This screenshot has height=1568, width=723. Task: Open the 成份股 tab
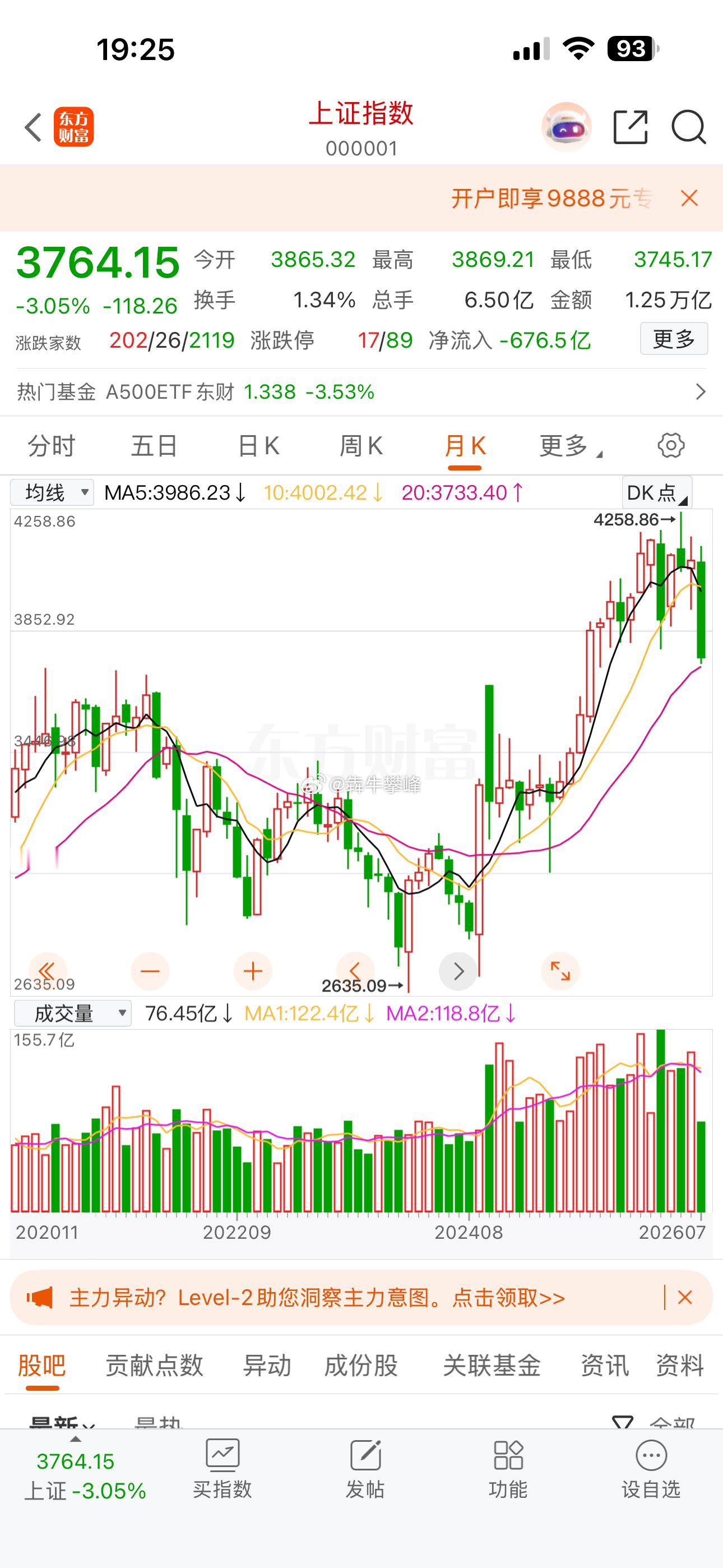pyautogui.click(x=361, y=1366)
